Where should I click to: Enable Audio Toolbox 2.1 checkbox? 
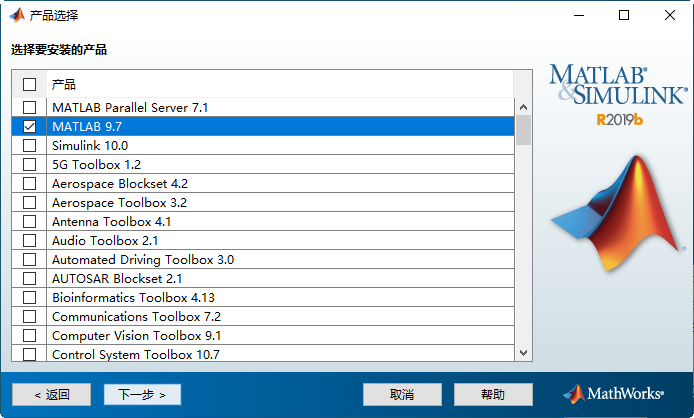[x=29, y=241]
